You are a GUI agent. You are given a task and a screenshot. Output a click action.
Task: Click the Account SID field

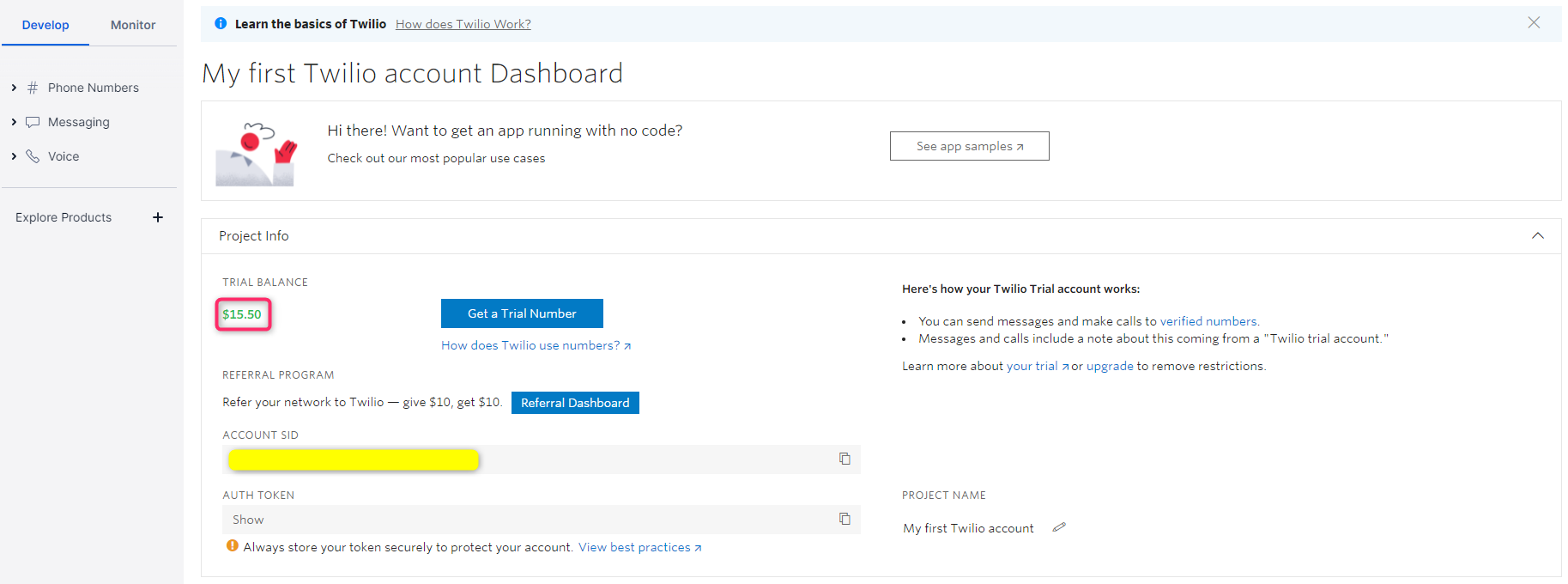click(x=542, y=459)
